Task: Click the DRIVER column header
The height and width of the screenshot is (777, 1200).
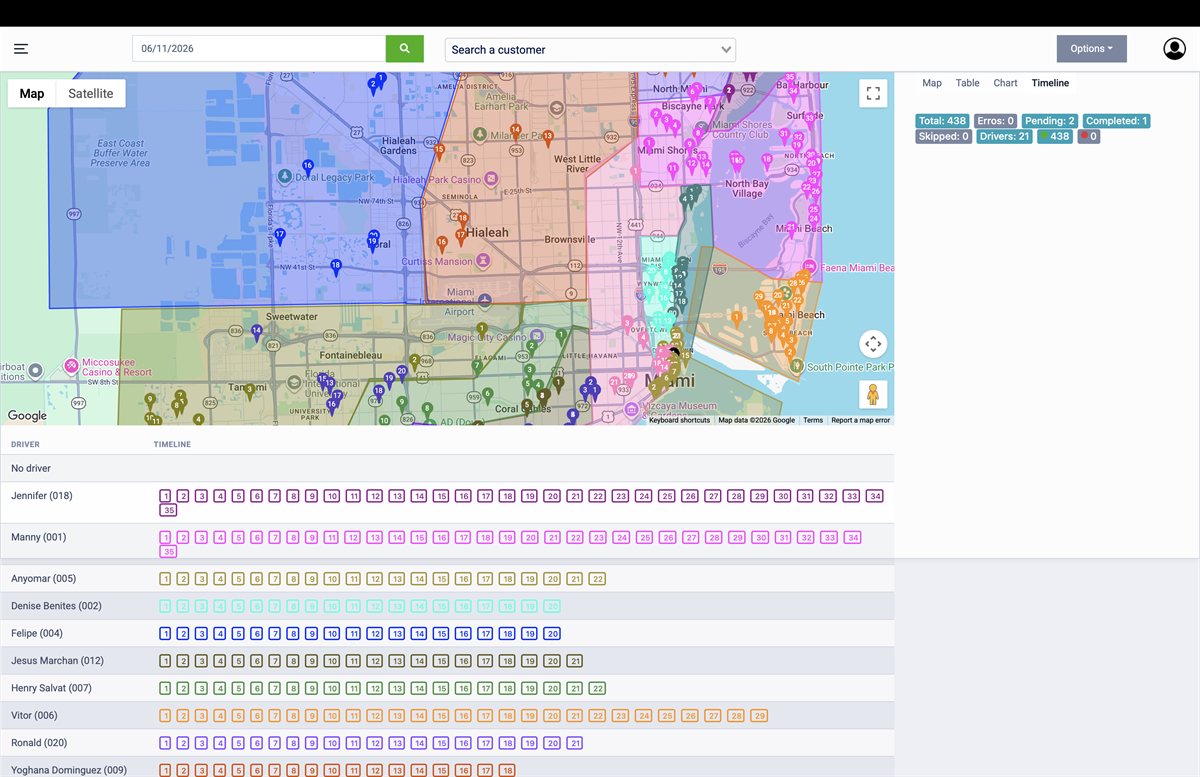Action: point(26,444)
